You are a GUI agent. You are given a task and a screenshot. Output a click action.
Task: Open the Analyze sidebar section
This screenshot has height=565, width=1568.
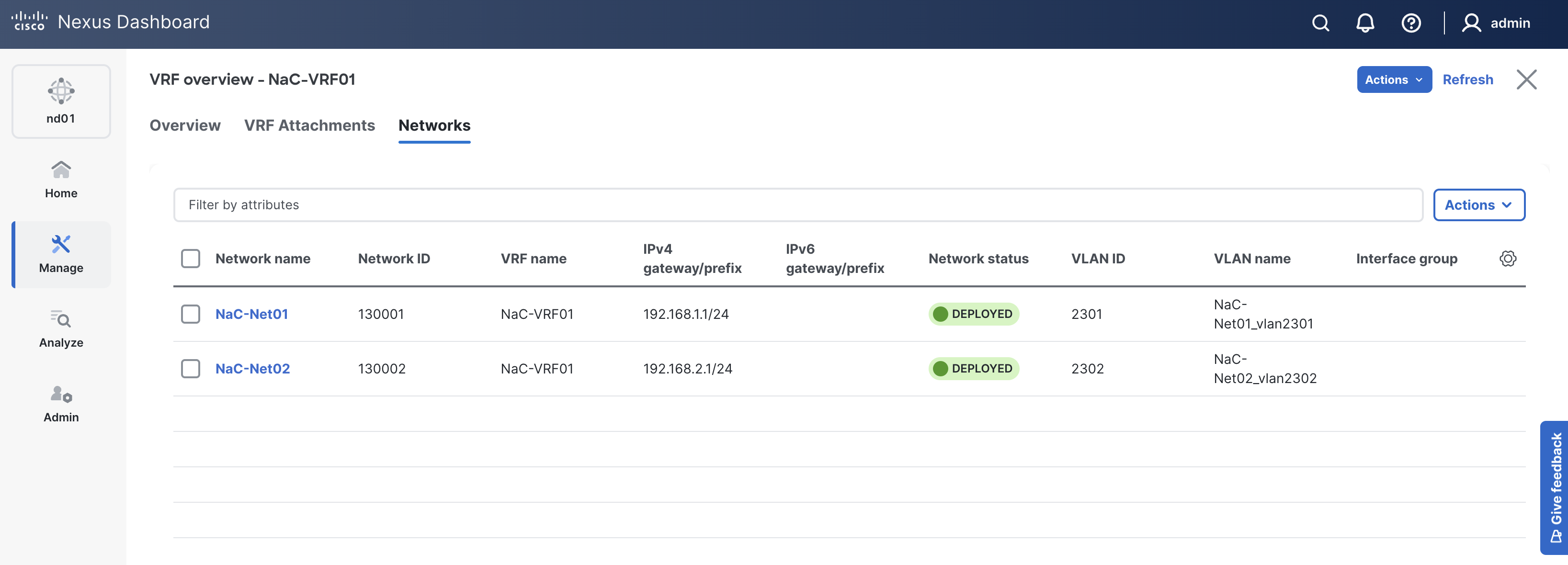(61, 329)
